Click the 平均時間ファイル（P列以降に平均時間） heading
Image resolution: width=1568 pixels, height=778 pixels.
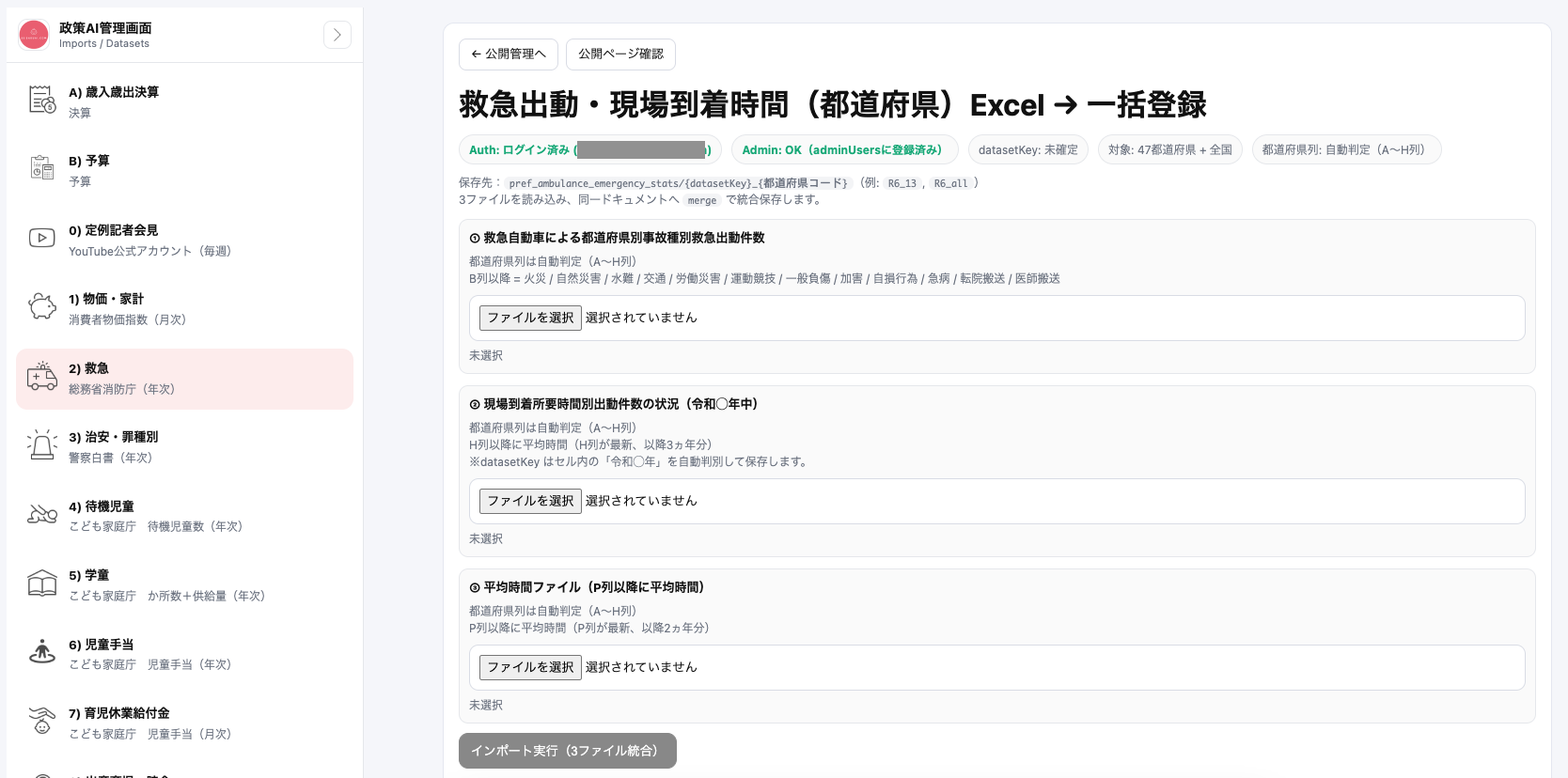594,587
